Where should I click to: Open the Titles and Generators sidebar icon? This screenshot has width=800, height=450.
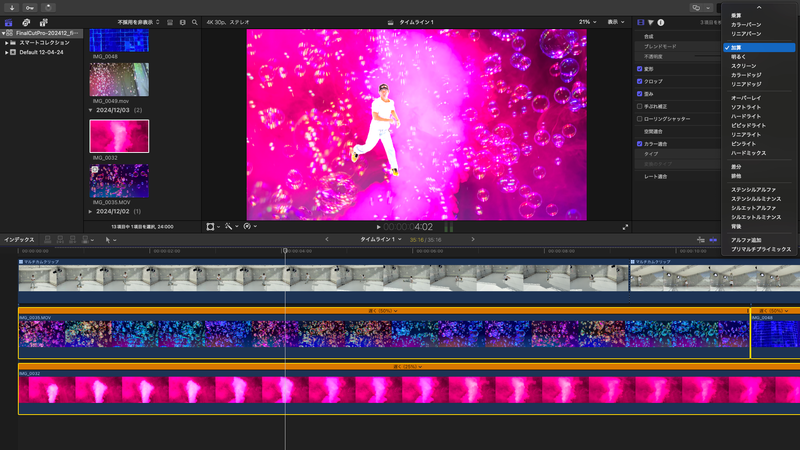(x=43, y=22)
